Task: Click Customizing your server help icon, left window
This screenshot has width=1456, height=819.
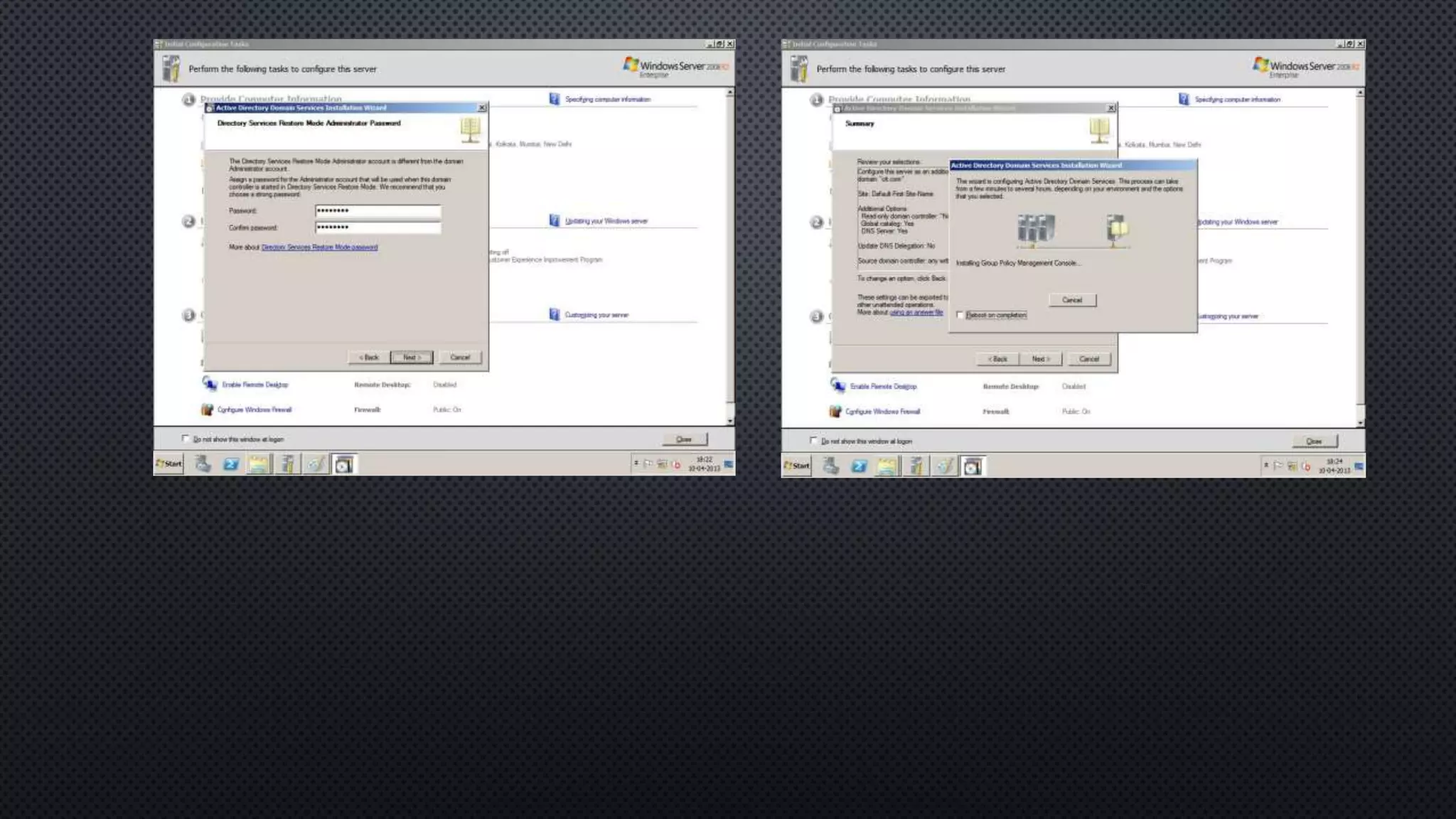Action: coord(555,314)
